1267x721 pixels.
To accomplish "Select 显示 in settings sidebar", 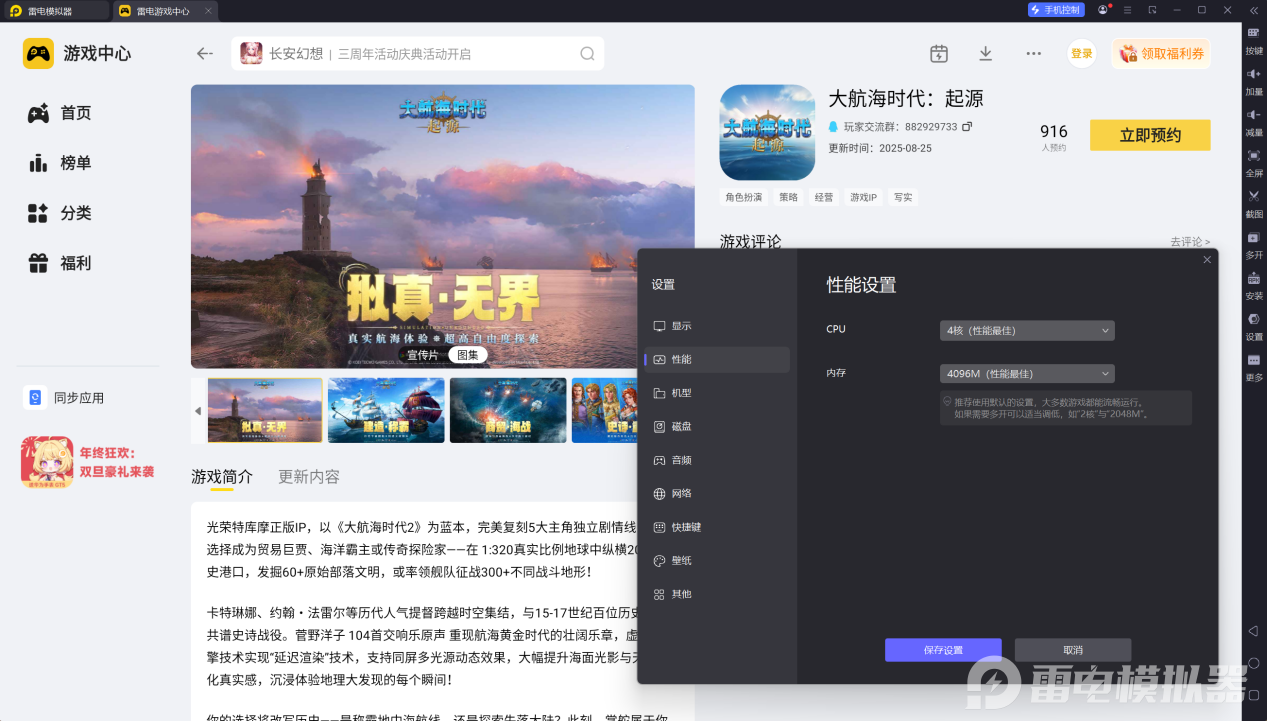I will pos(681,326).
